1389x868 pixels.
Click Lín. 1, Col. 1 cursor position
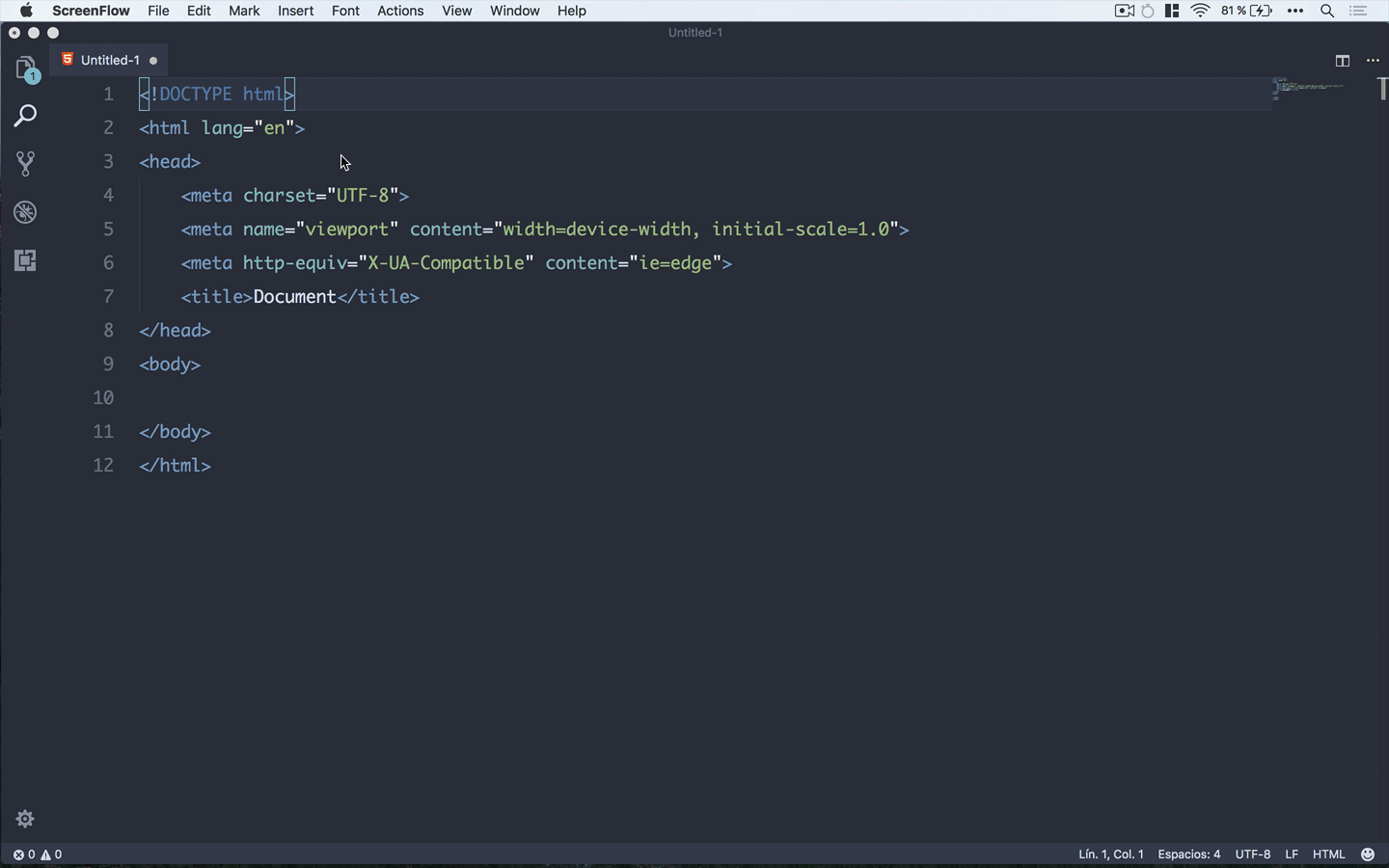pos(1110,854)
